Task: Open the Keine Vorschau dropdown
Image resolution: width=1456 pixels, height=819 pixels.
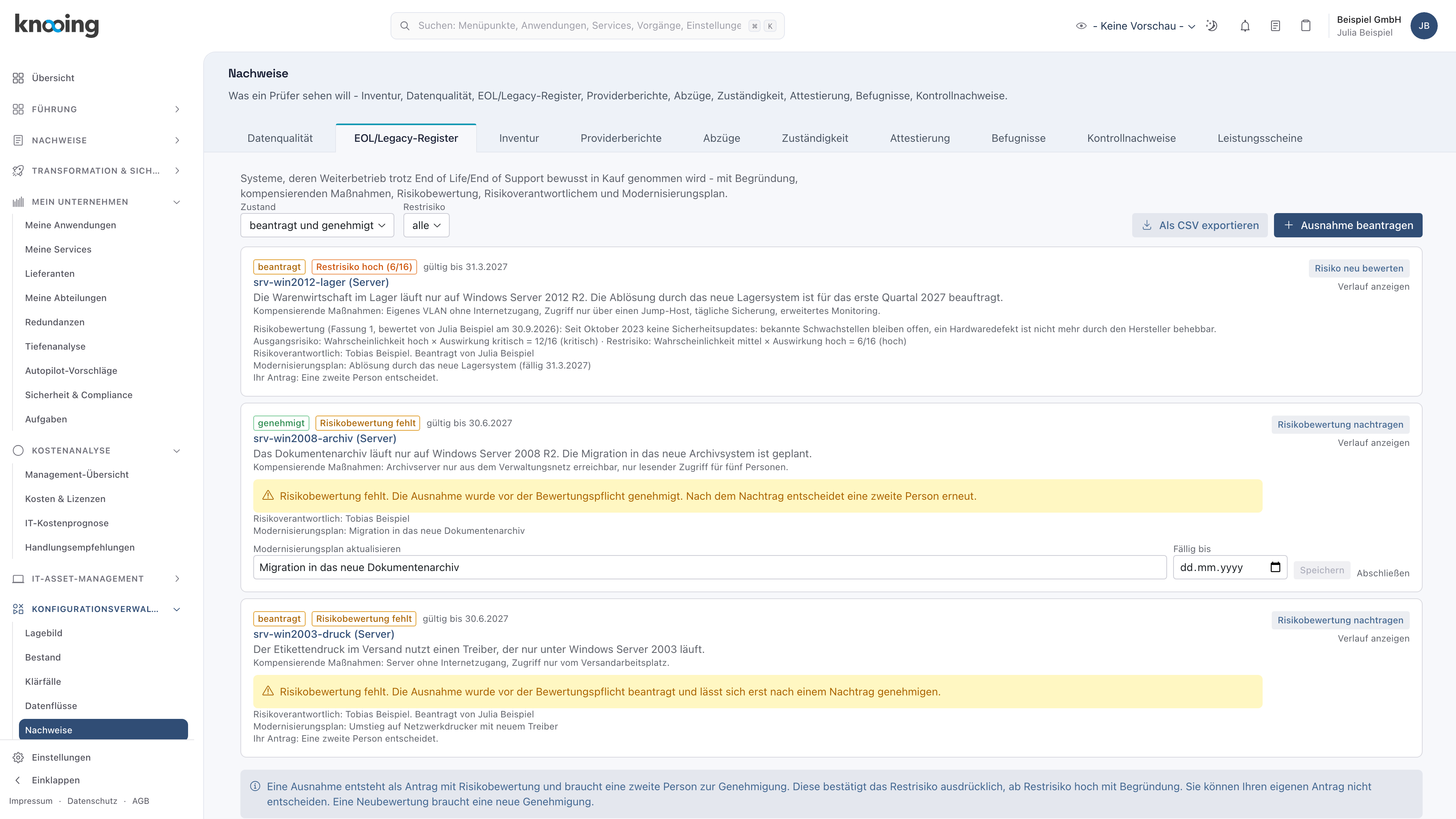Action: 1144,26
